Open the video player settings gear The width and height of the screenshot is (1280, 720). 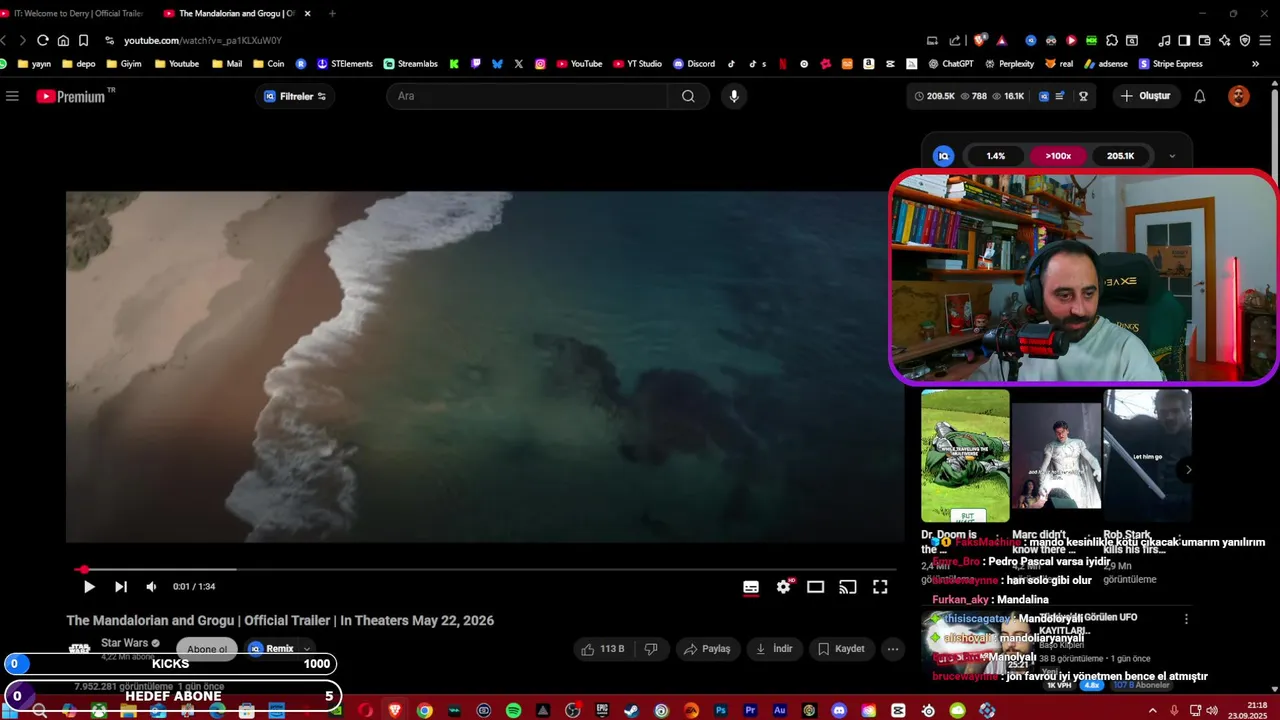pyautogui.click(x=784, y=587)
